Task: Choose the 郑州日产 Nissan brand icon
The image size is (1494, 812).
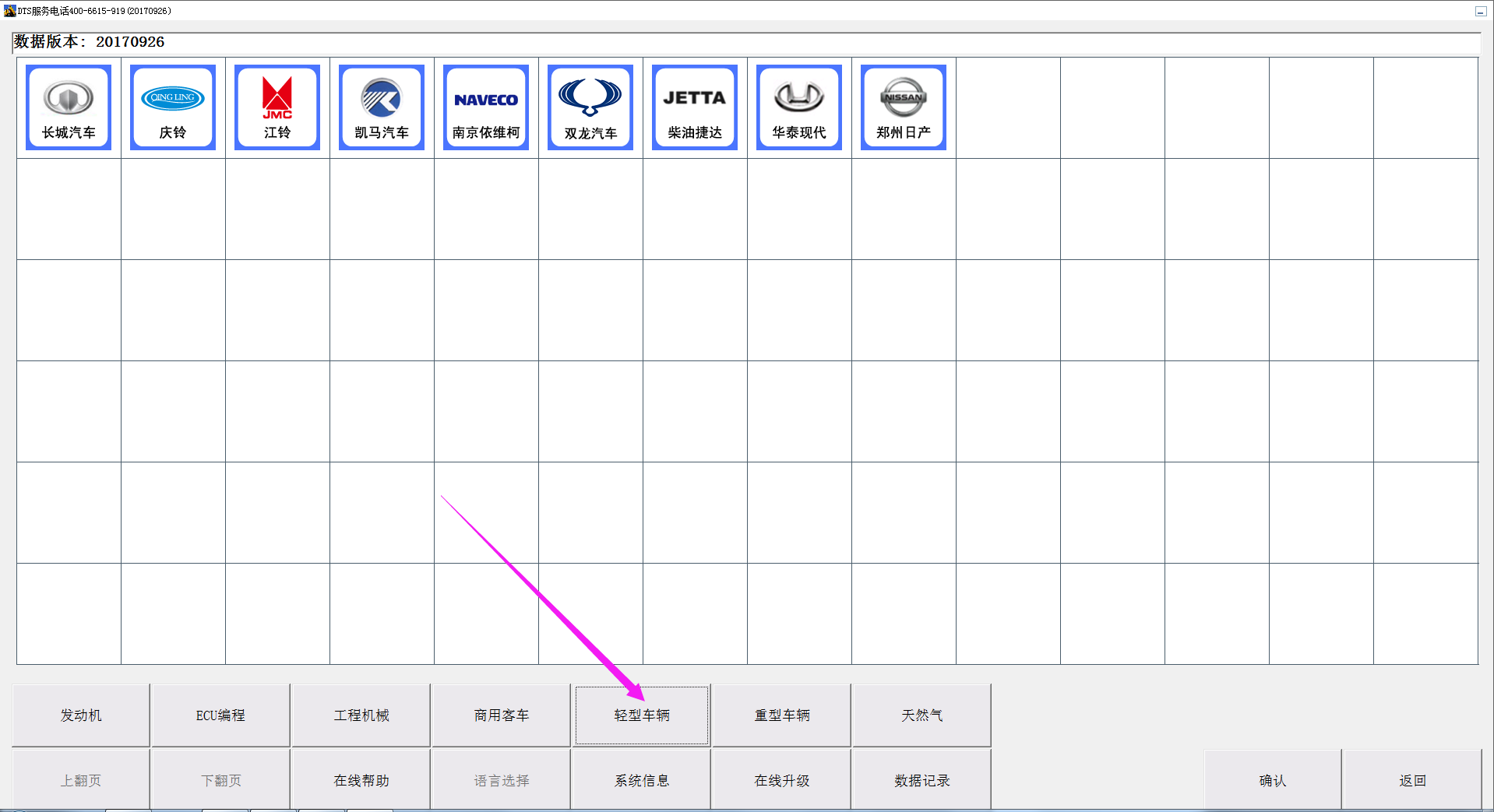Action: (x=904, y=107)
